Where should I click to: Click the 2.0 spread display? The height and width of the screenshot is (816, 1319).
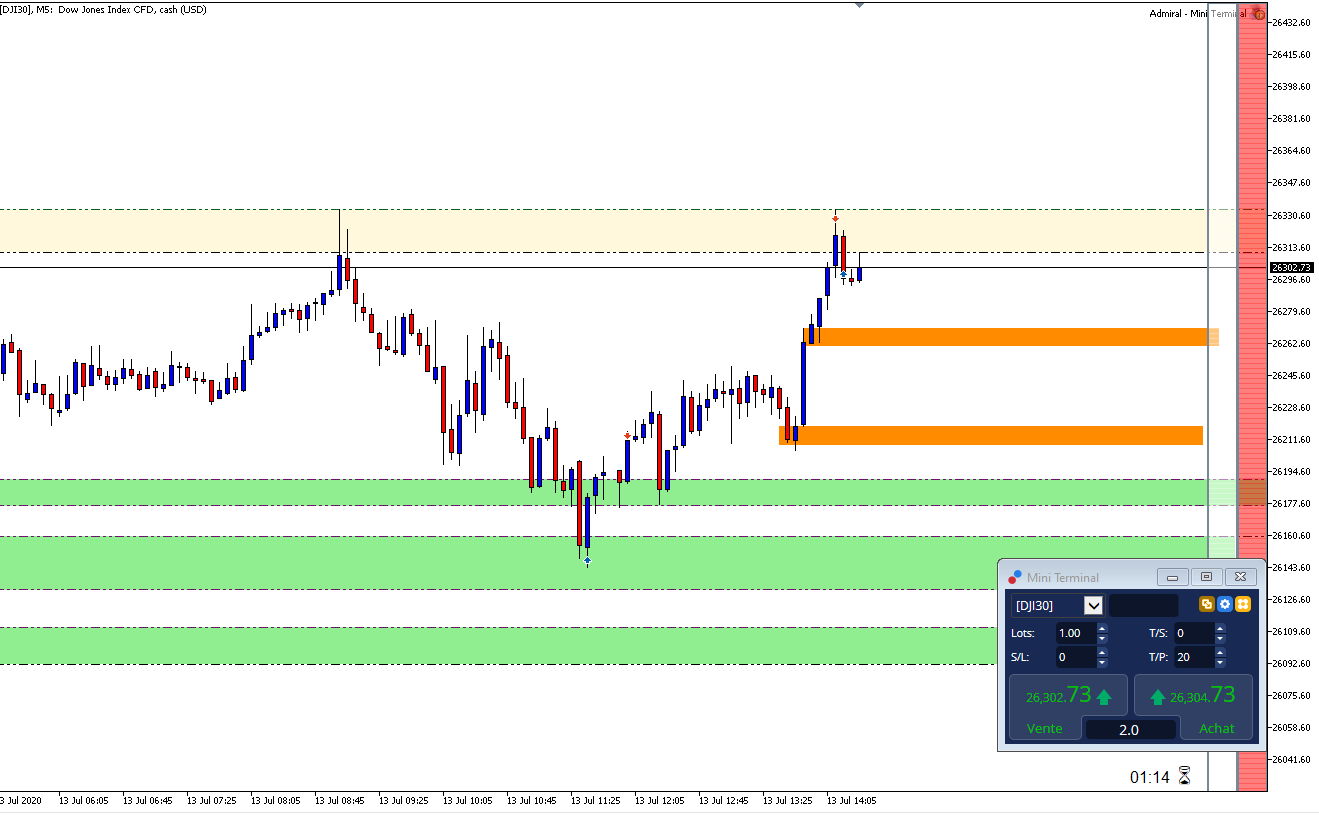point(1130,729)
